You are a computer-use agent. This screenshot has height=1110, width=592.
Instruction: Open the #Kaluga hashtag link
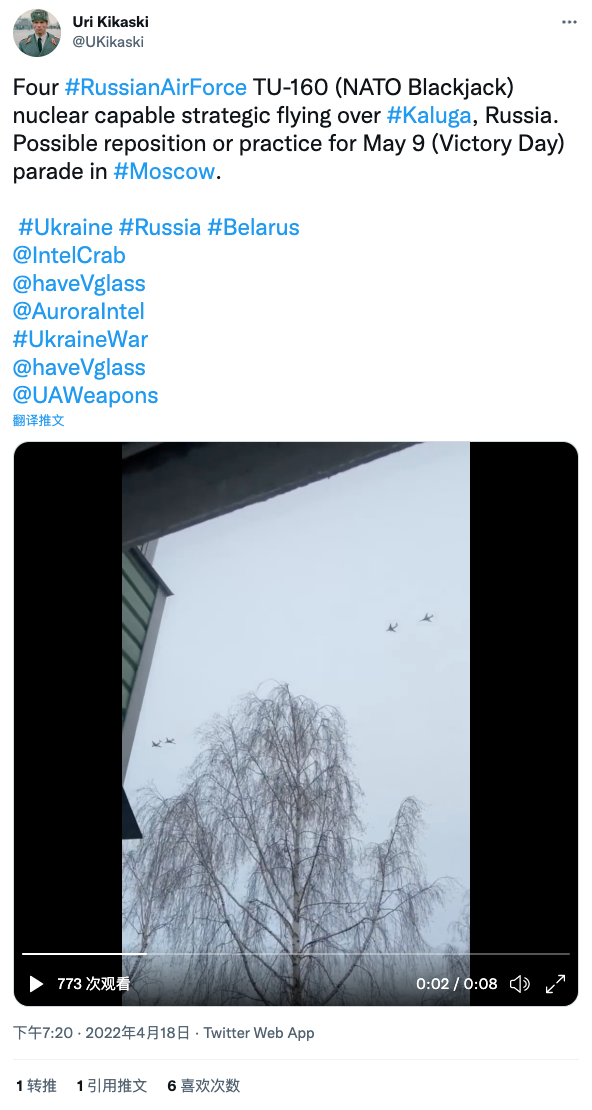point(428,115)
